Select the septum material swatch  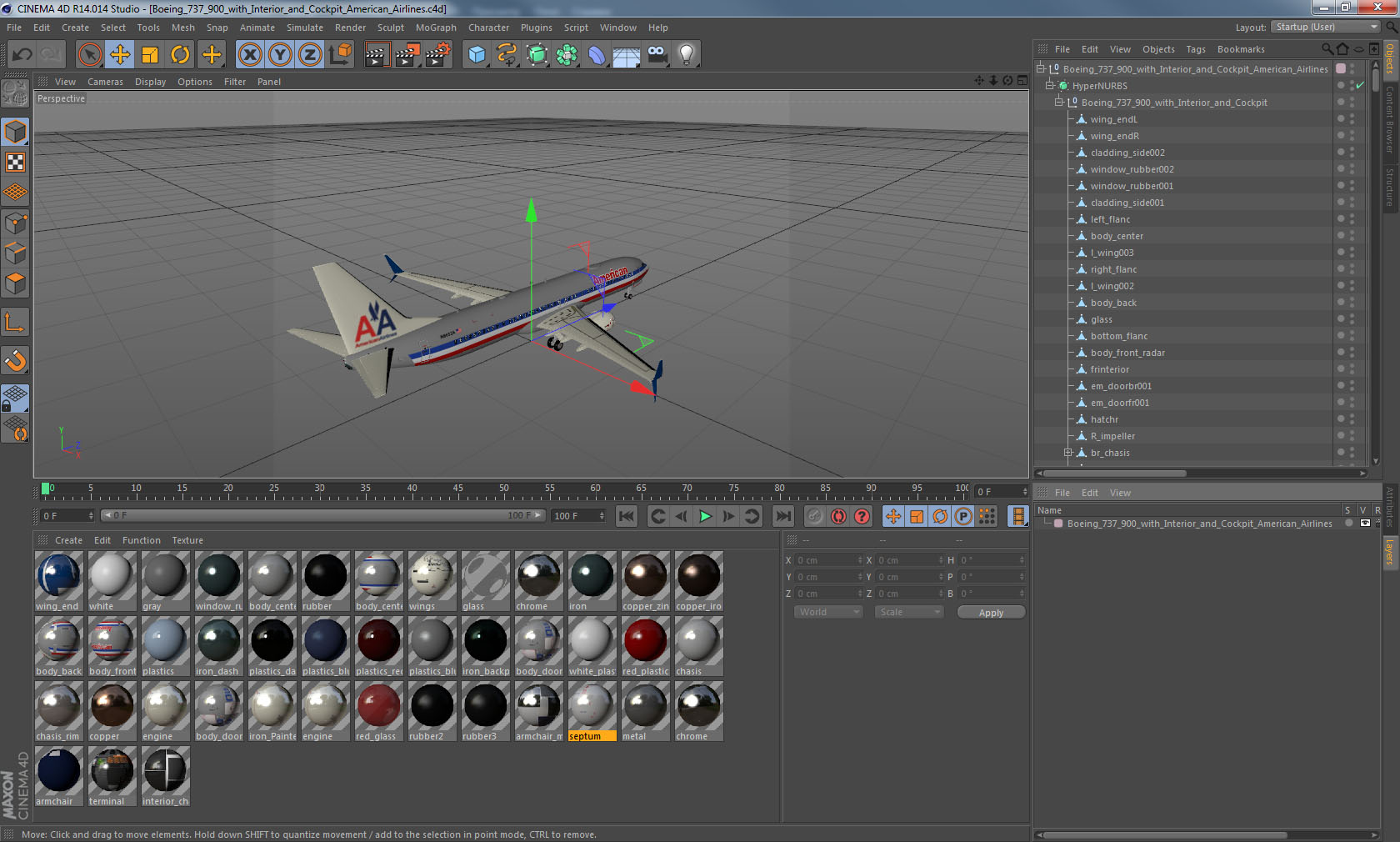click(x=592, y=711)
